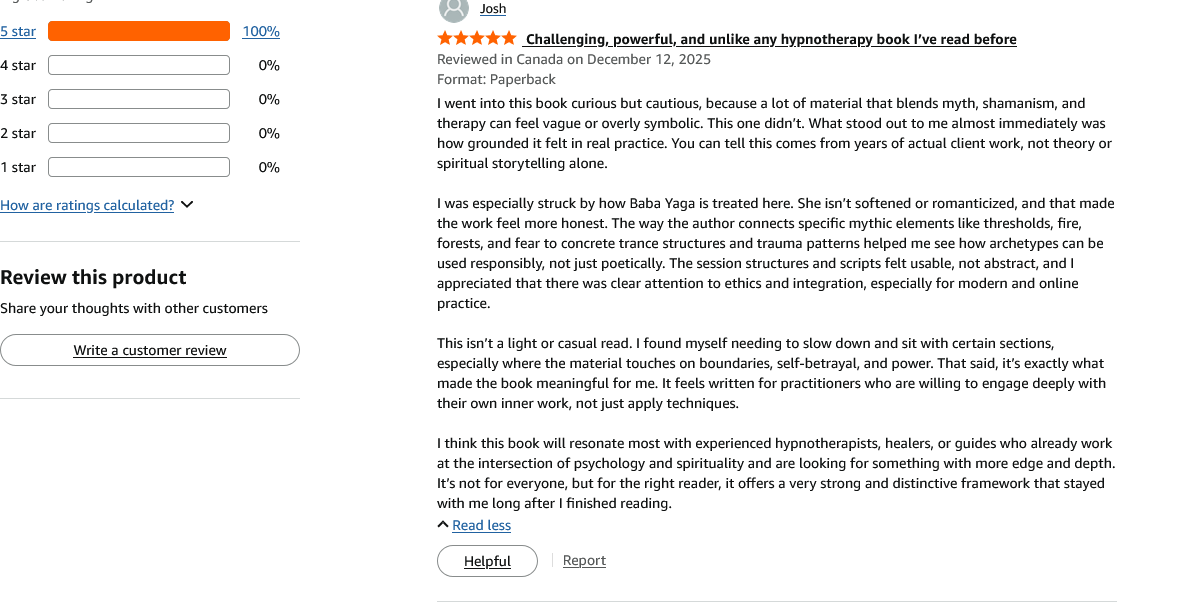Click reviewer name Josh
This screenshot has width=1187, height=614.
tap(493, 9)
